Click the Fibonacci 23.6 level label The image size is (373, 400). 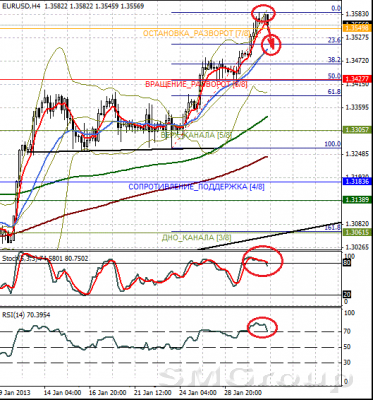pyautogui.click(x=334, y=40)
